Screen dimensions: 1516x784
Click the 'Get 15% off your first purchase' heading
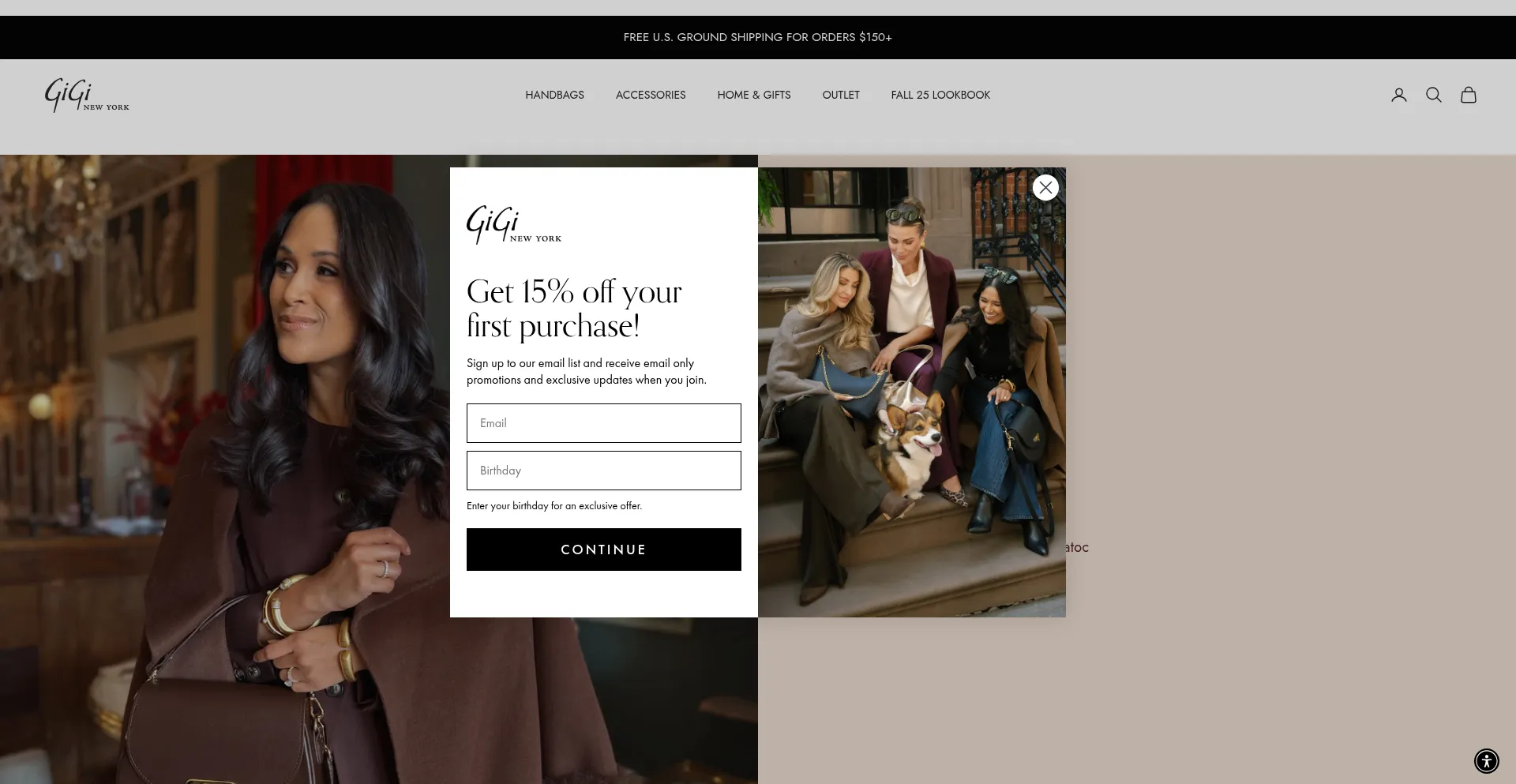[574, 309]
